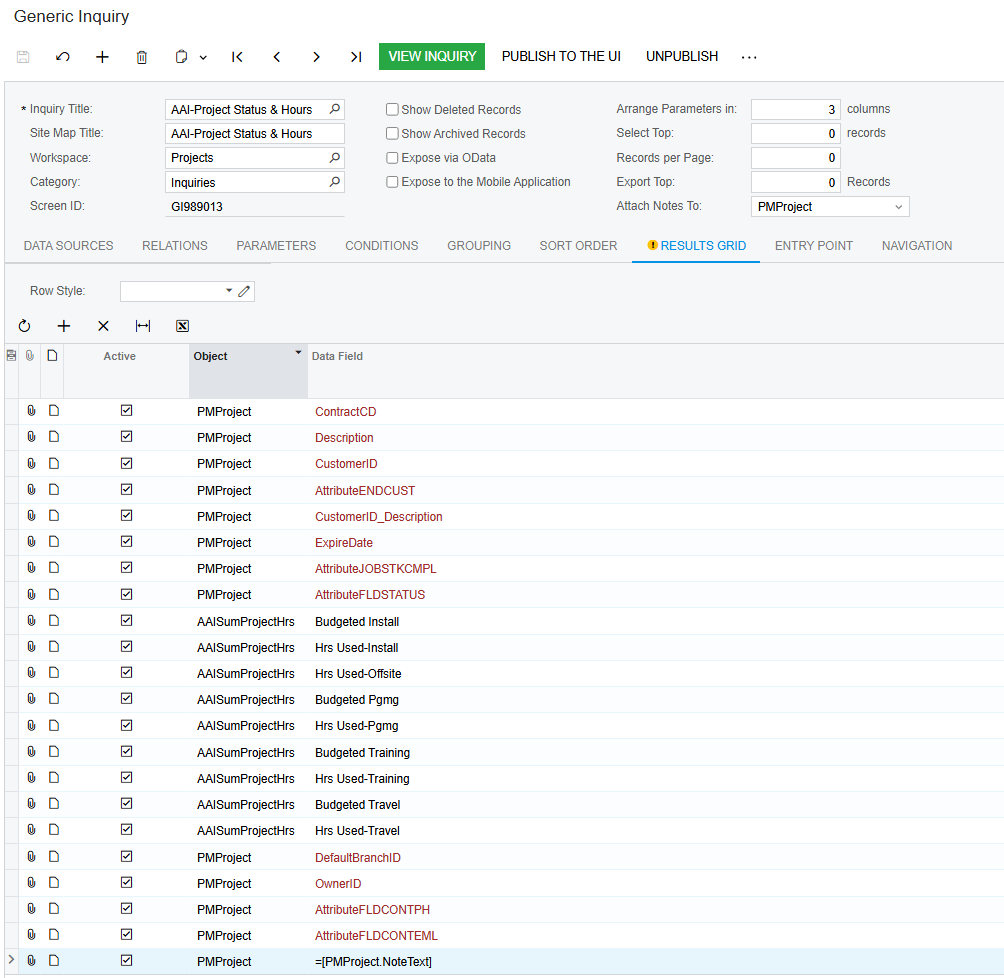
Task: Click the undo icon in top toolbar
Action: coord(63,57)
